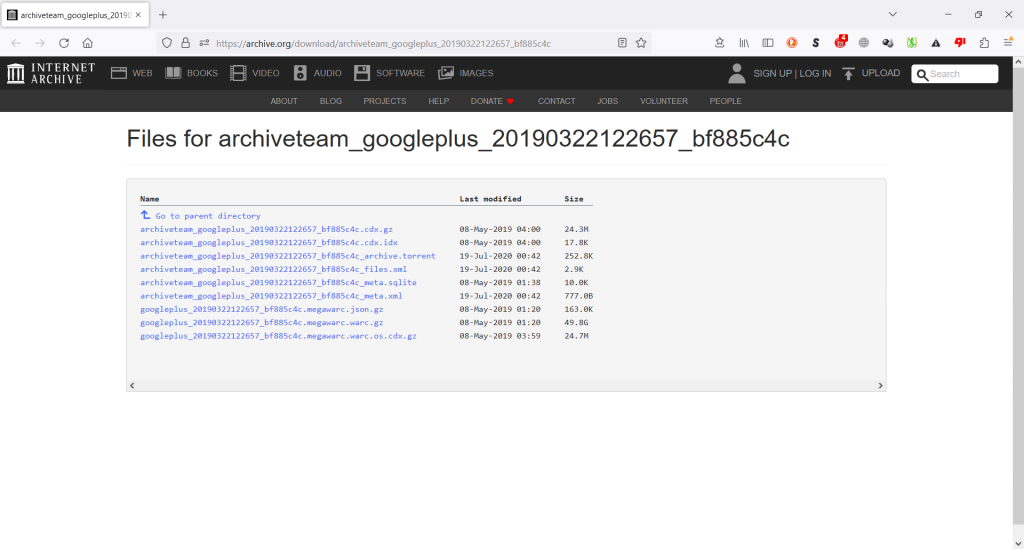Viewport: 1024px width, 549px height.
Task: Open the Internet Archive home logo
Action: tap(51, 73)
